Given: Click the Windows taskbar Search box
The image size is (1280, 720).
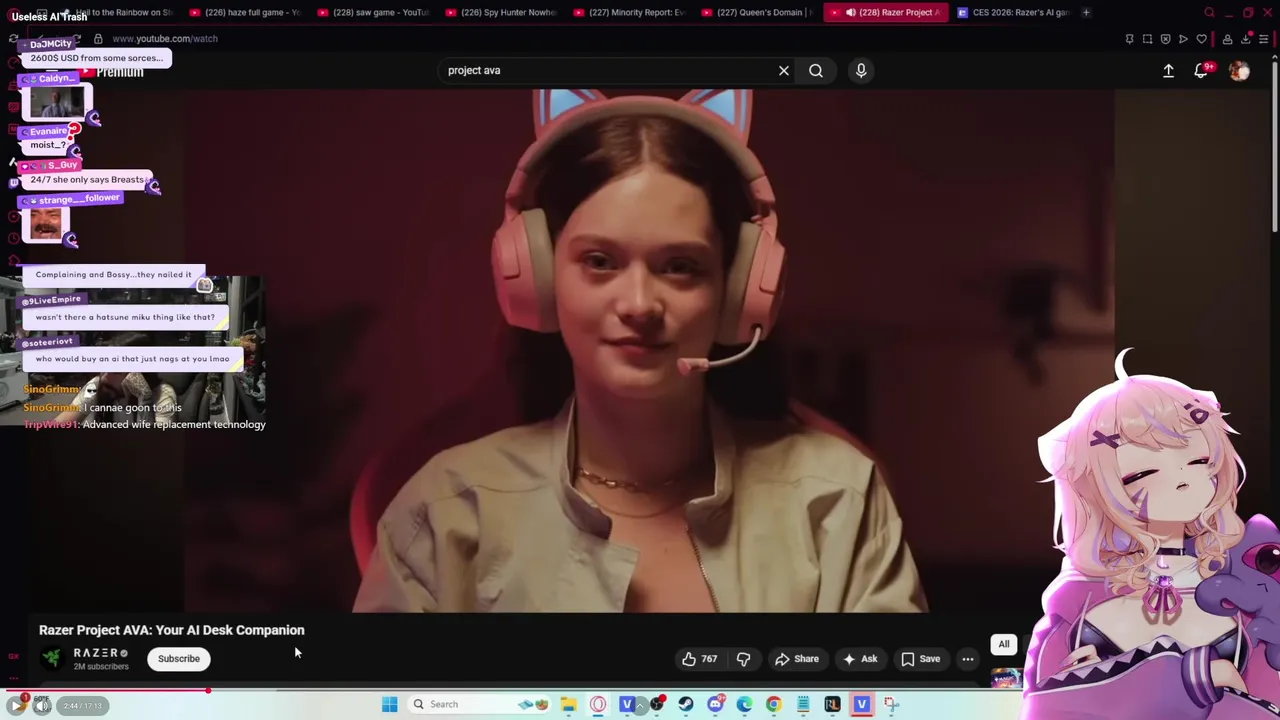Looking at the screenshot, I should coord(480,704).
